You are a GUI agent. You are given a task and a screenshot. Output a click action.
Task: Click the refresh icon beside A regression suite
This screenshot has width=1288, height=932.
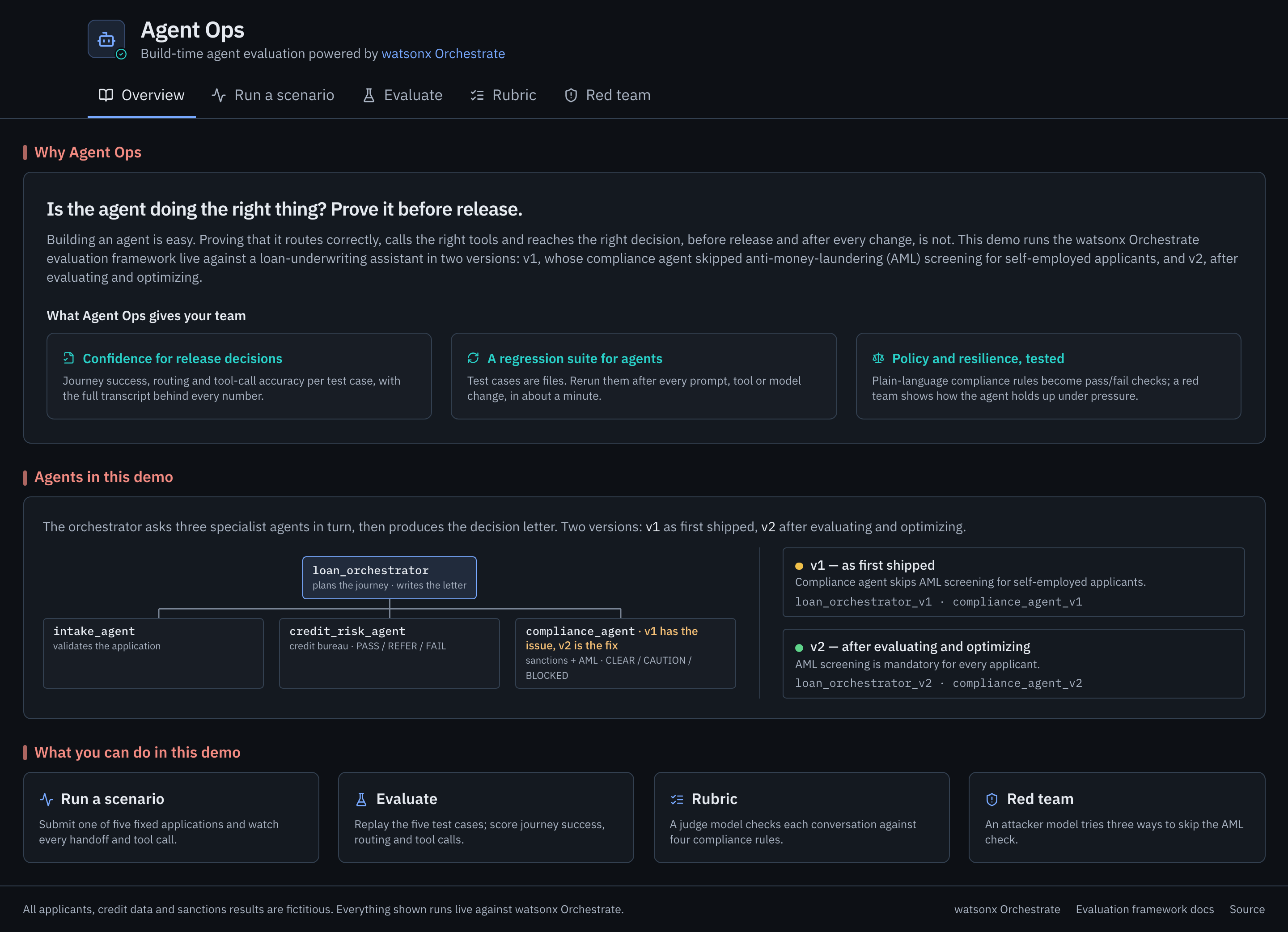pos(473,358)
